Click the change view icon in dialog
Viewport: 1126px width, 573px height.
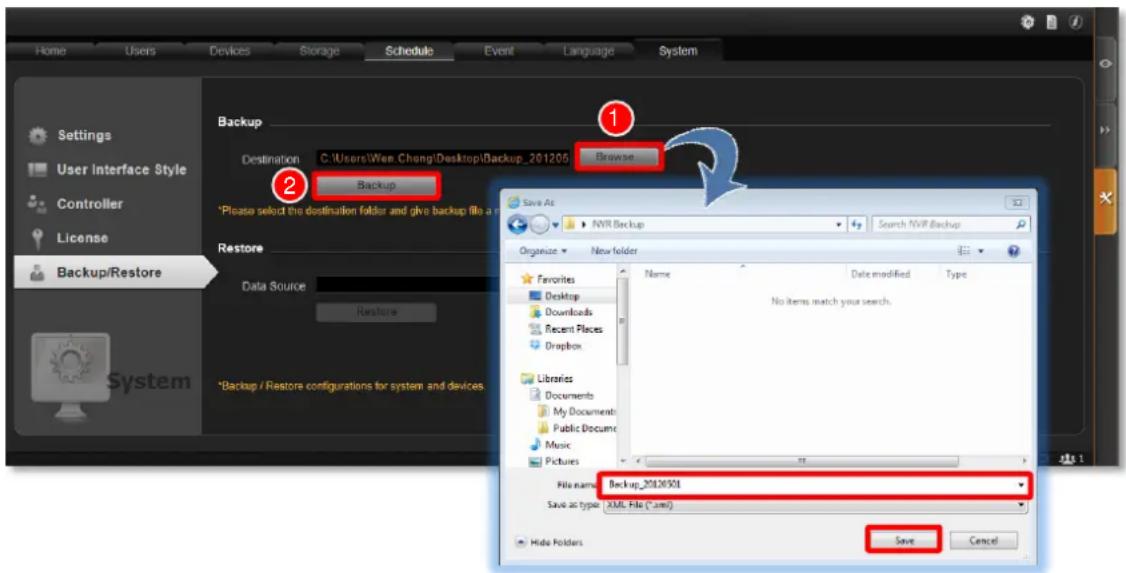964,251
